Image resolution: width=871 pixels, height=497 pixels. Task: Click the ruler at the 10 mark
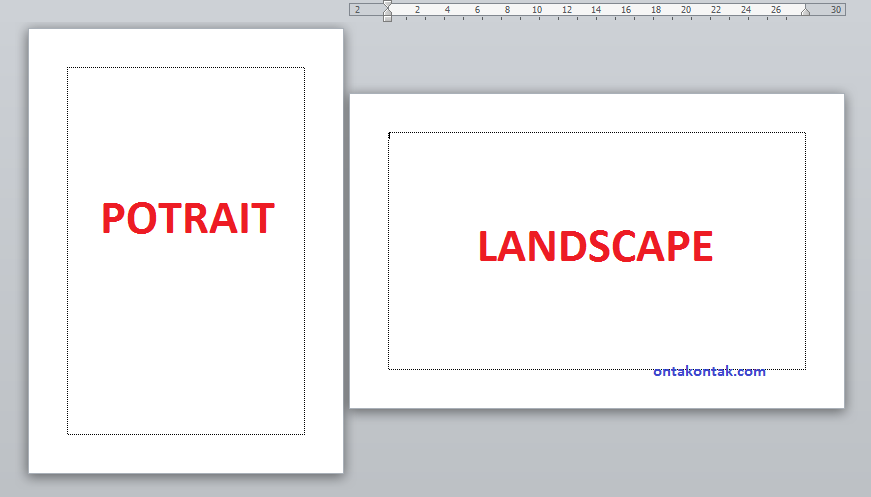coord(537,9)
